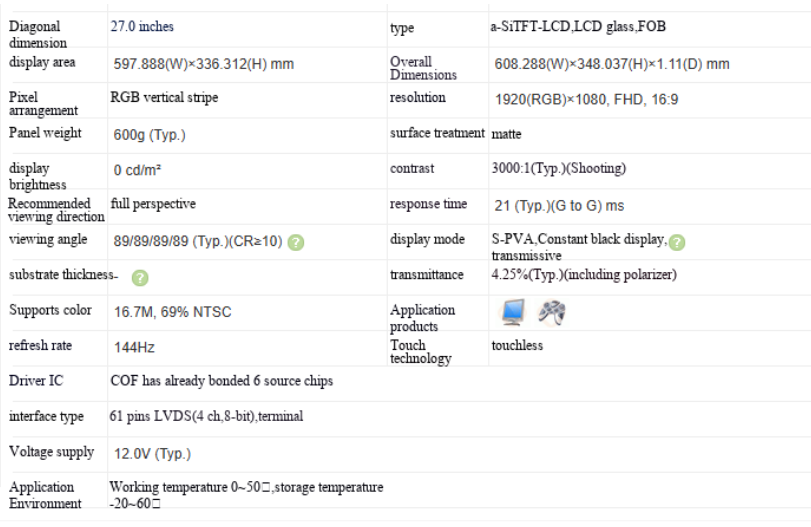Click the 144Hz refresh rate value
This screenshot has width=811, height=527.
click(x=134, y=347)
